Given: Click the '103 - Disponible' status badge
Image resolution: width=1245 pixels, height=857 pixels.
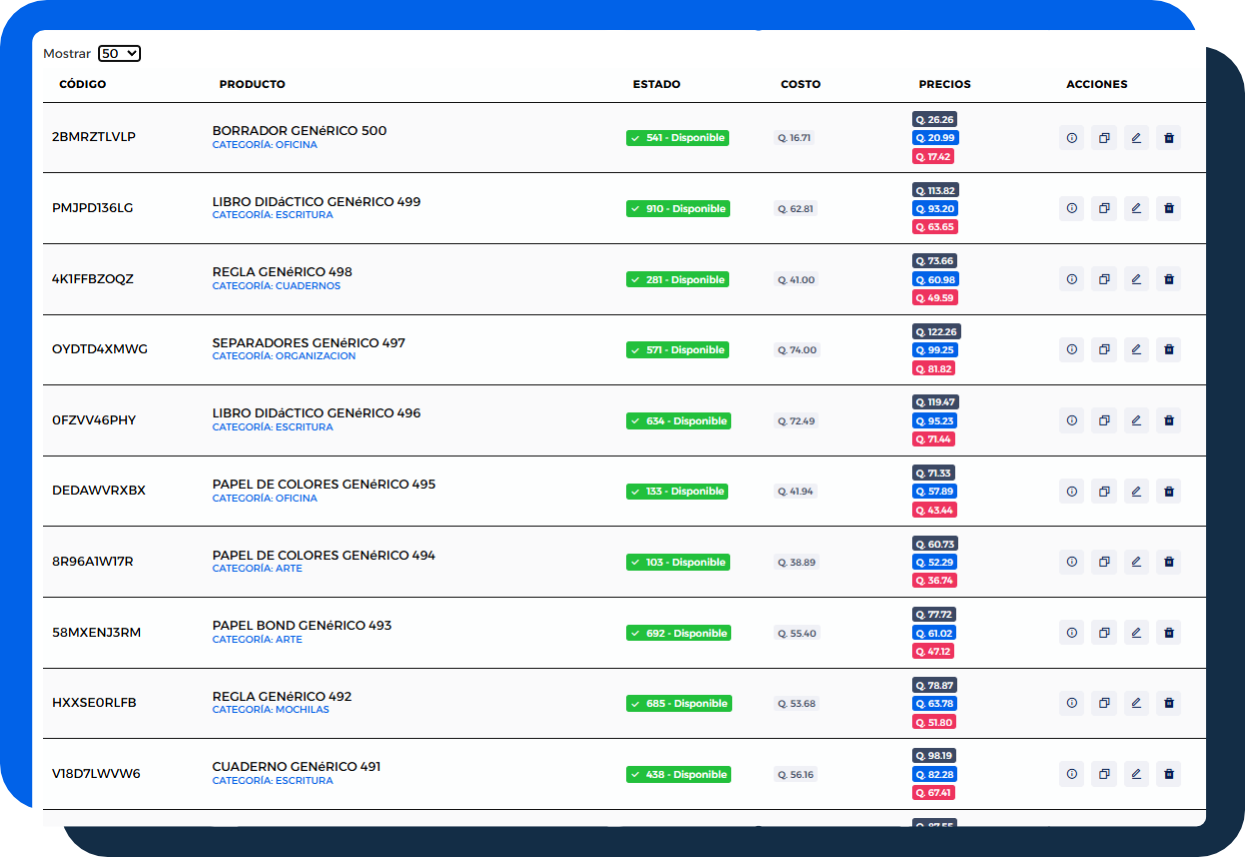Looking at the screenshot, I should (x=677, y=562).
